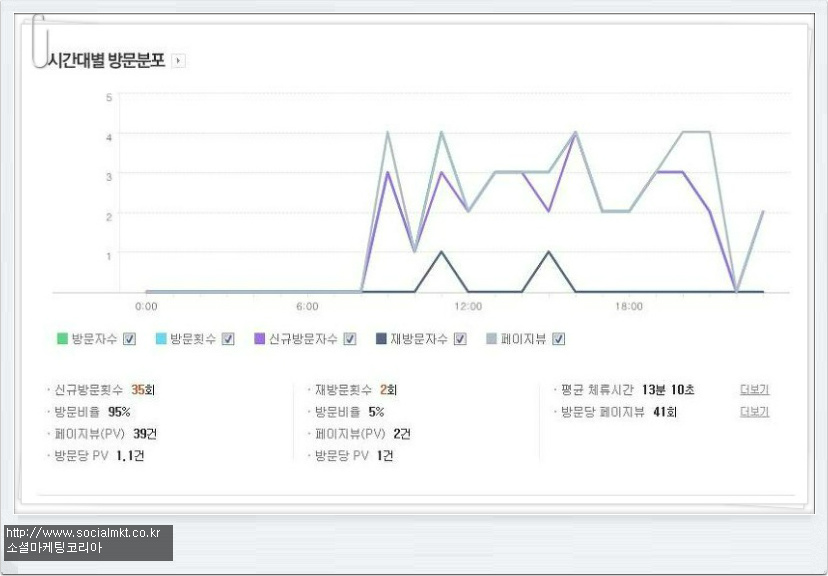Screen dimensions: 828x576
Task: Click the 방문횟수 legend label
Action: [x=193, y=339]
